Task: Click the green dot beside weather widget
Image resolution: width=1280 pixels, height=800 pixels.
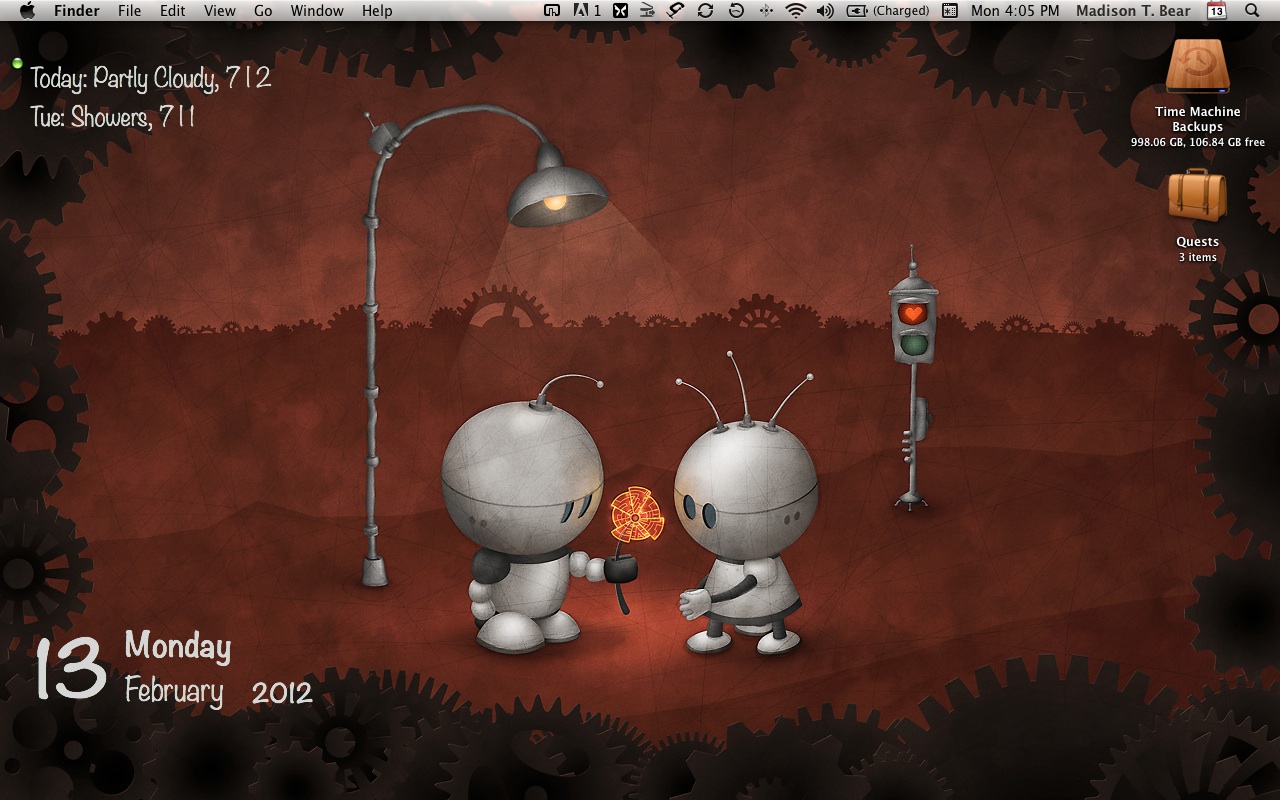Action: click(x=17, y=63)
